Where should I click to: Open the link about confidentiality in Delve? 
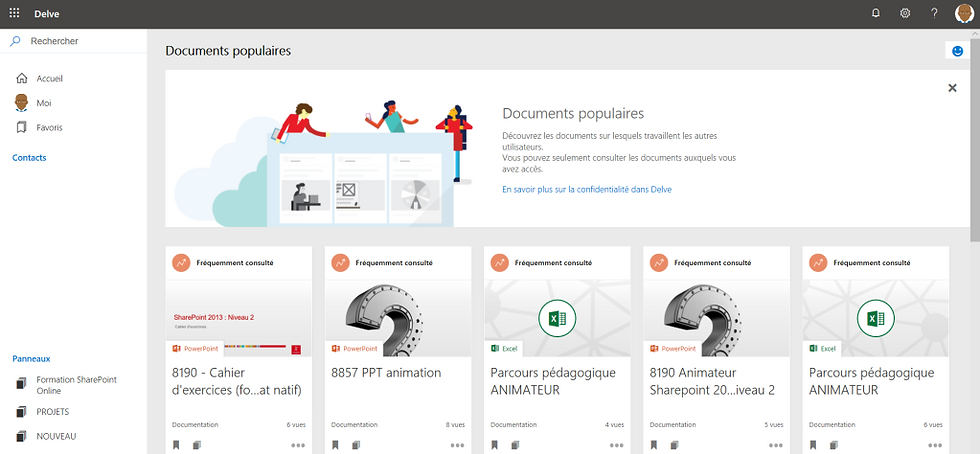(x=587, y=189)
